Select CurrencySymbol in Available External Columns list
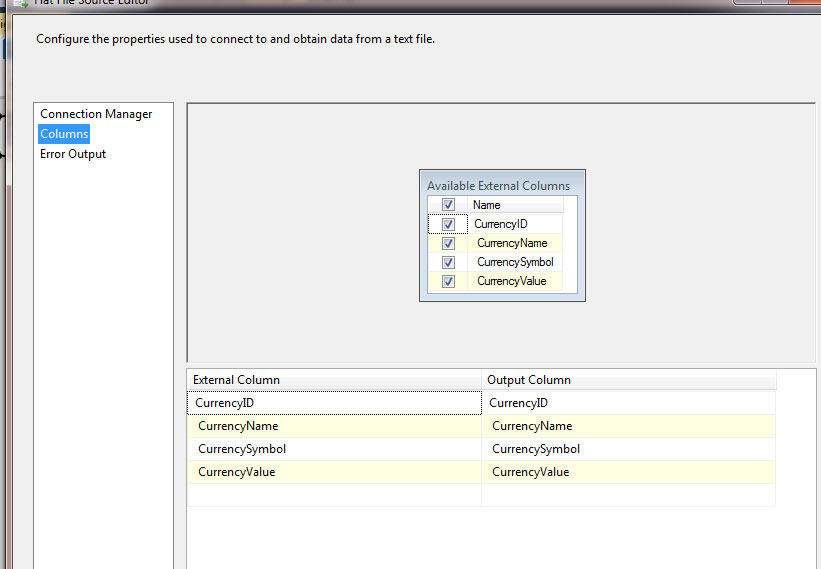Image resolution: width=821 pixels, height=569 pixels. click(x=515, y=262)
